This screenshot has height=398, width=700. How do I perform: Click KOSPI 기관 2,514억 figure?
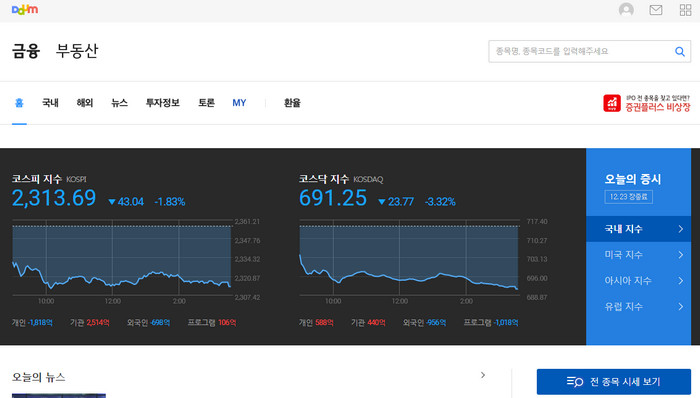[x=89, y=322]
